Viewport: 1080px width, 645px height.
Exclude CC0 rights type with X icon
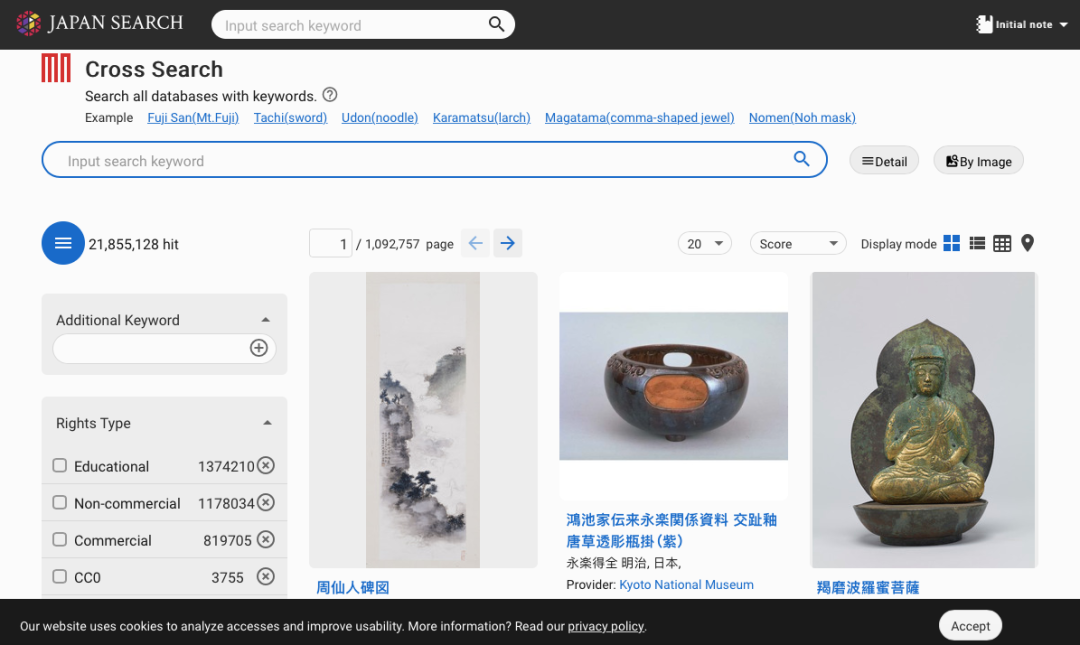[x=266, y=576]
